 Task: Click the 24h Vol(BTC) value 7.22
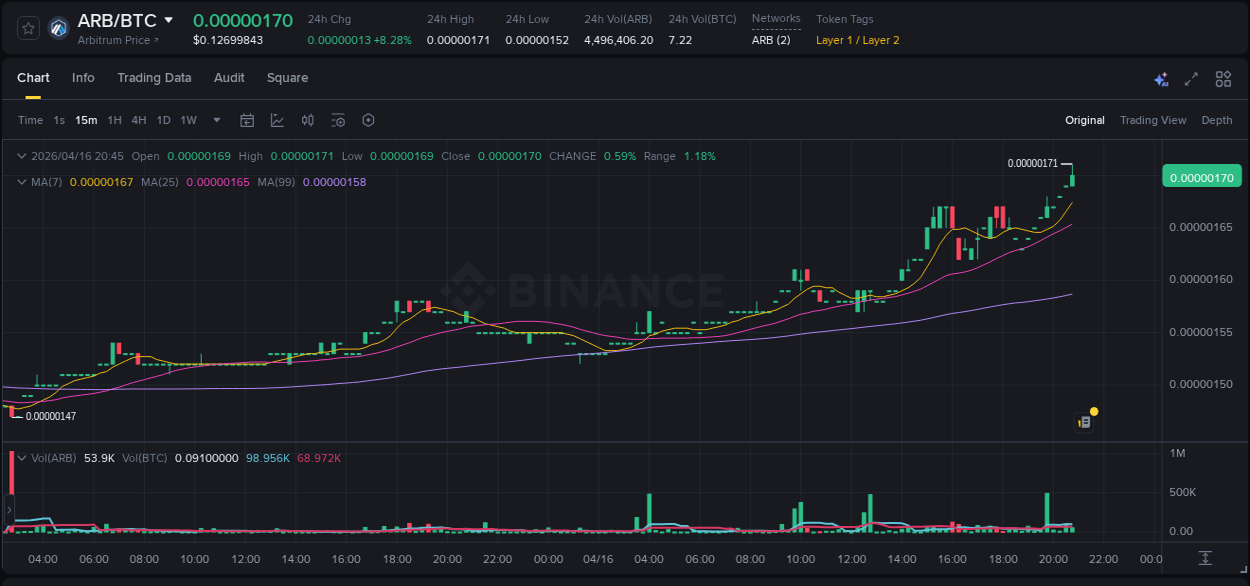pyautogui.click(x=679, y=40)
